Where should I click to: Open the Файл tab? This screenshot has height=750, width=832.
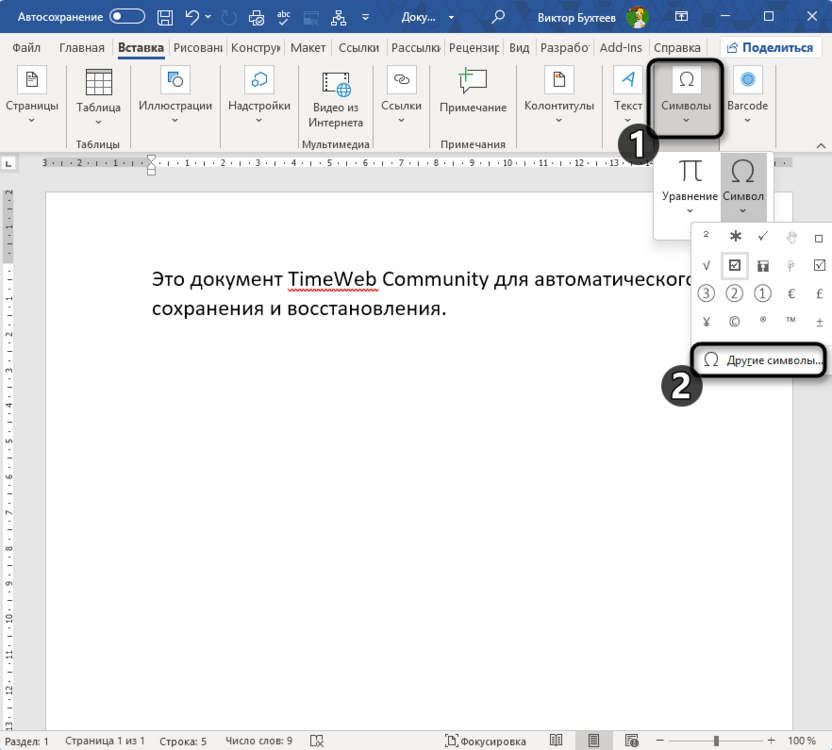pyautogui.click(x=26, y=48)
